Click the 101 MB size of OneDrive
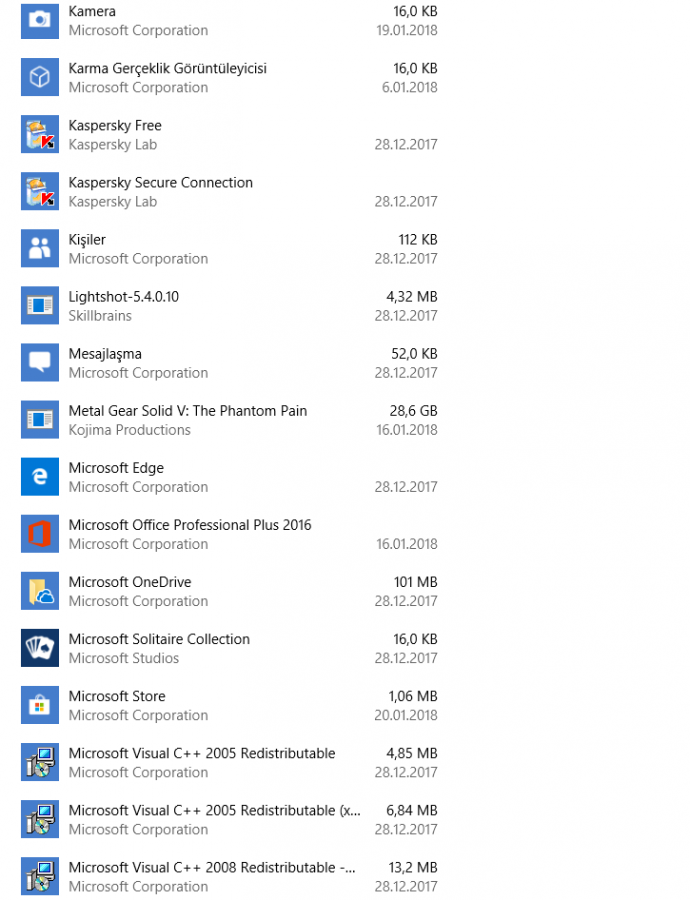The height and width of the screenshot is (900, 690). pos(416,582)
